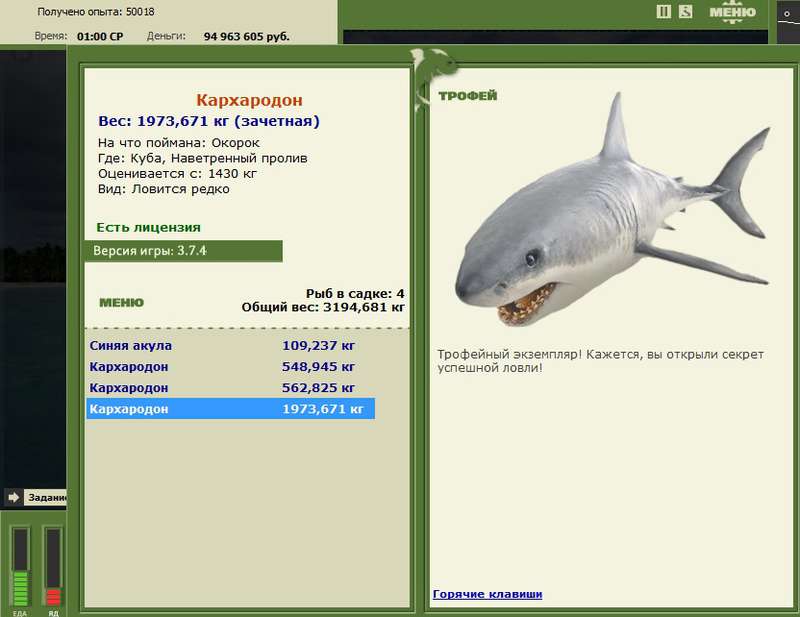Select Кархародон 548,945 кг entry
The width and height of the screenshot is (800, 617).
tap(231, 366)
